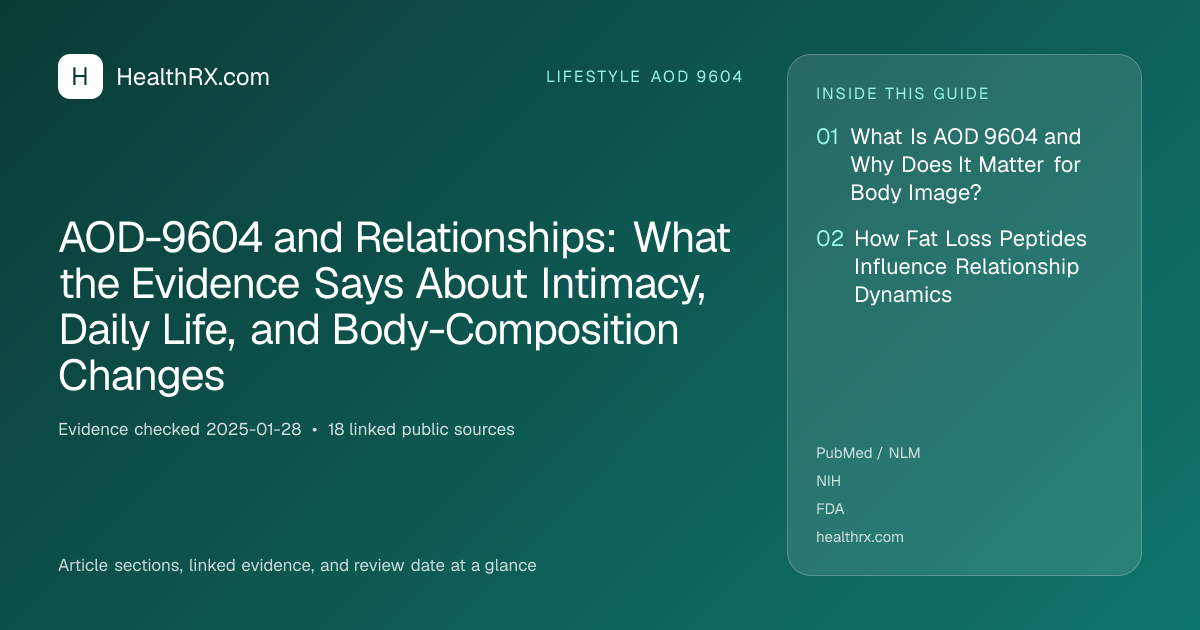Click the HealthRX H logo icon

click(x=80, y=77)
